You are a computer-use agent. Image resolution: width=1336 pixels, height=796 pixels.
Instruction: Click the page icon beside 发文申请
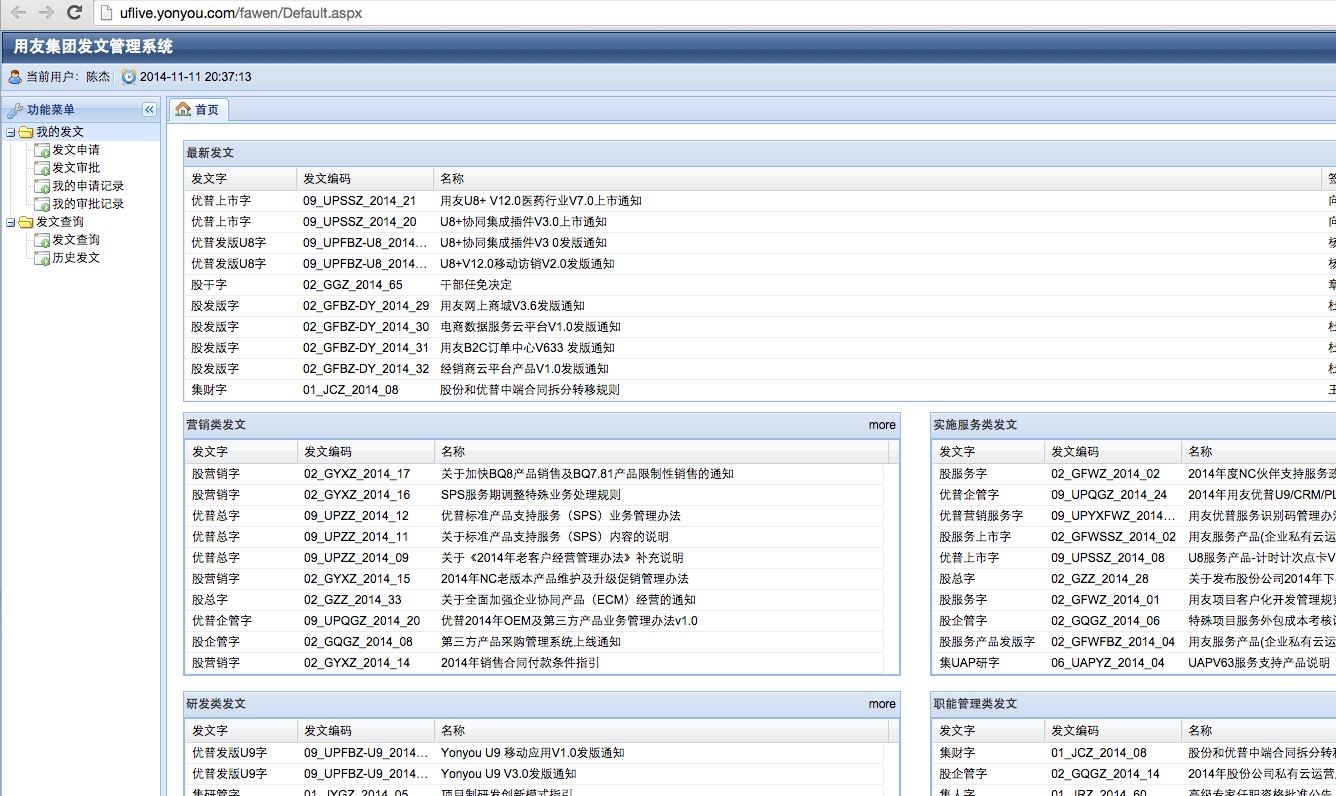pyautogui.click(x=42, y=150)
